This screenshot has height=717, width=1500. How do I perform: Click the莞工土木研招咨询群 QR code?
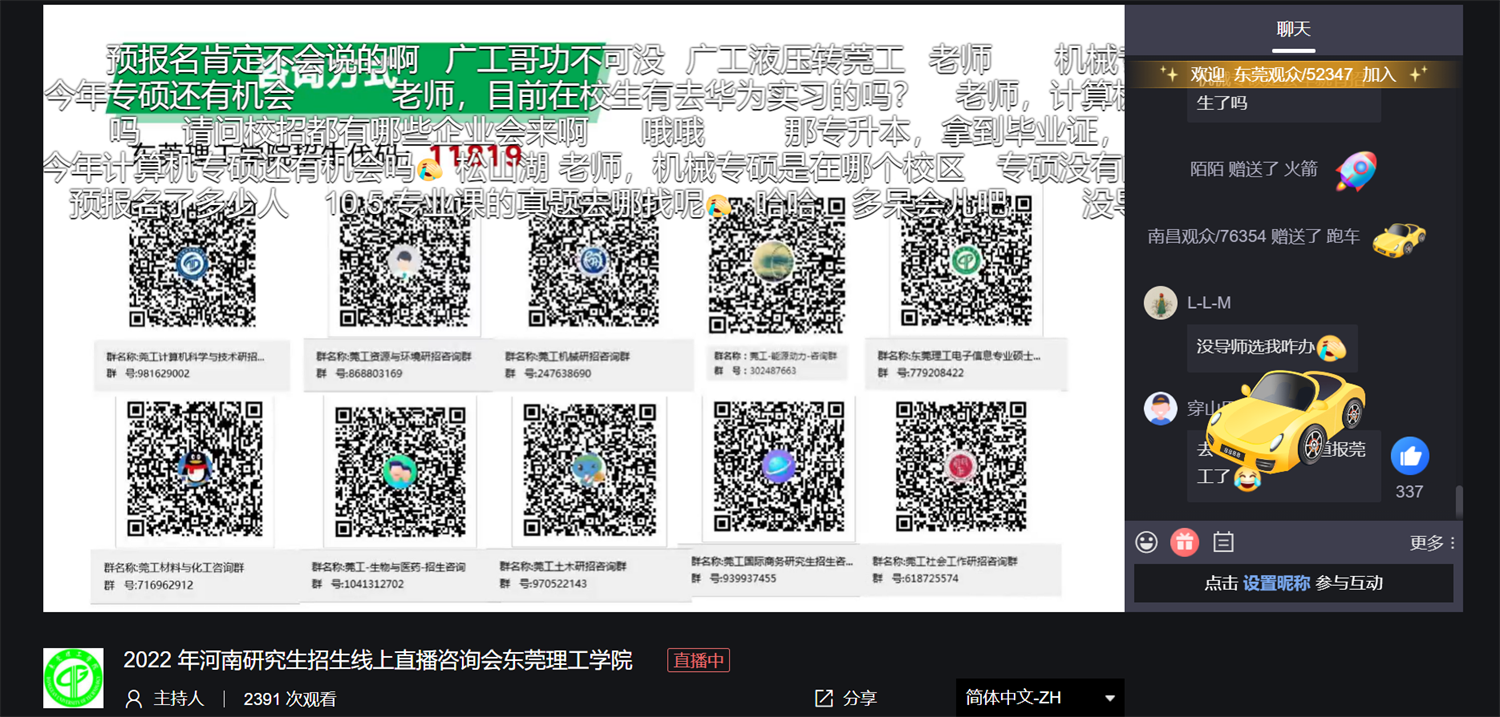click(x=589, y=468)
